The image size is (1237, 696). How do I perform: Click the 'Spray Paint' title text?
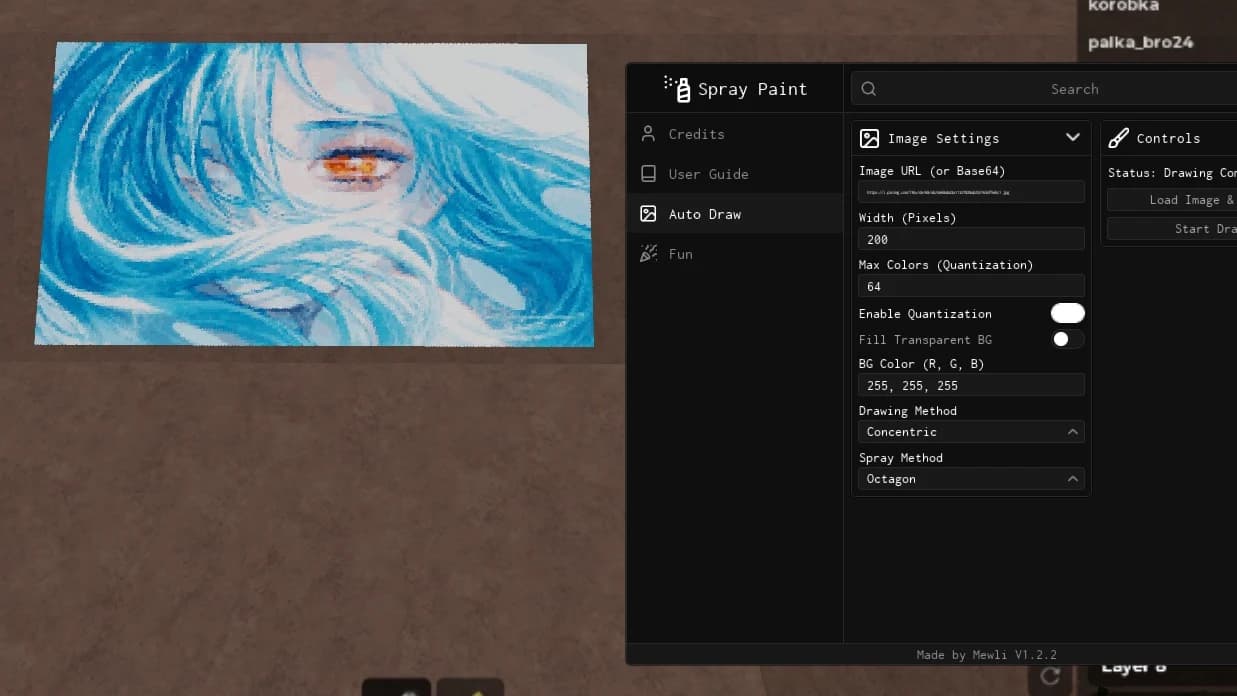(752, 89)
